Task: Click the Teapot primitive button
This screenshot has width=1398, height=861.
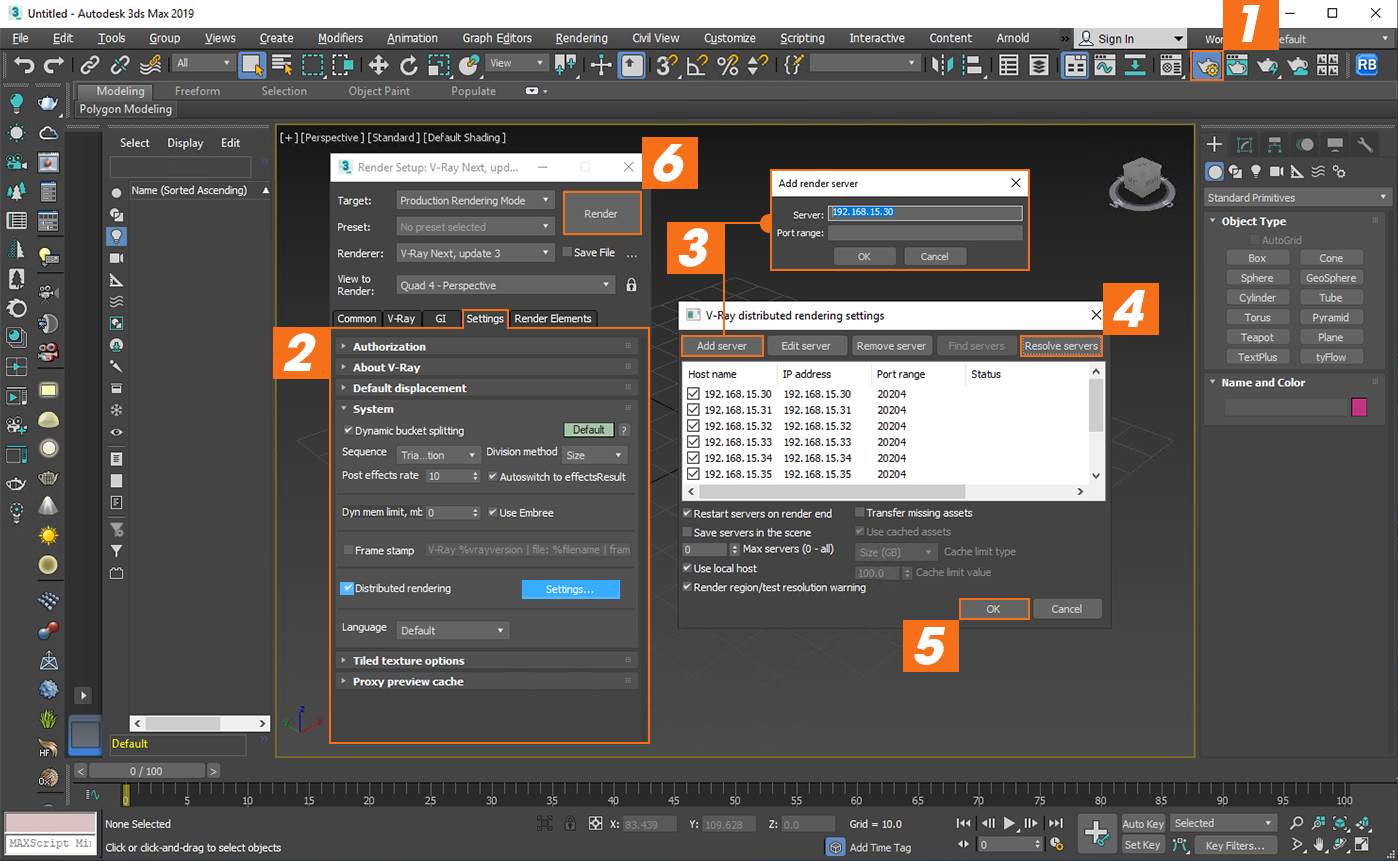Action: (1257, 337)
